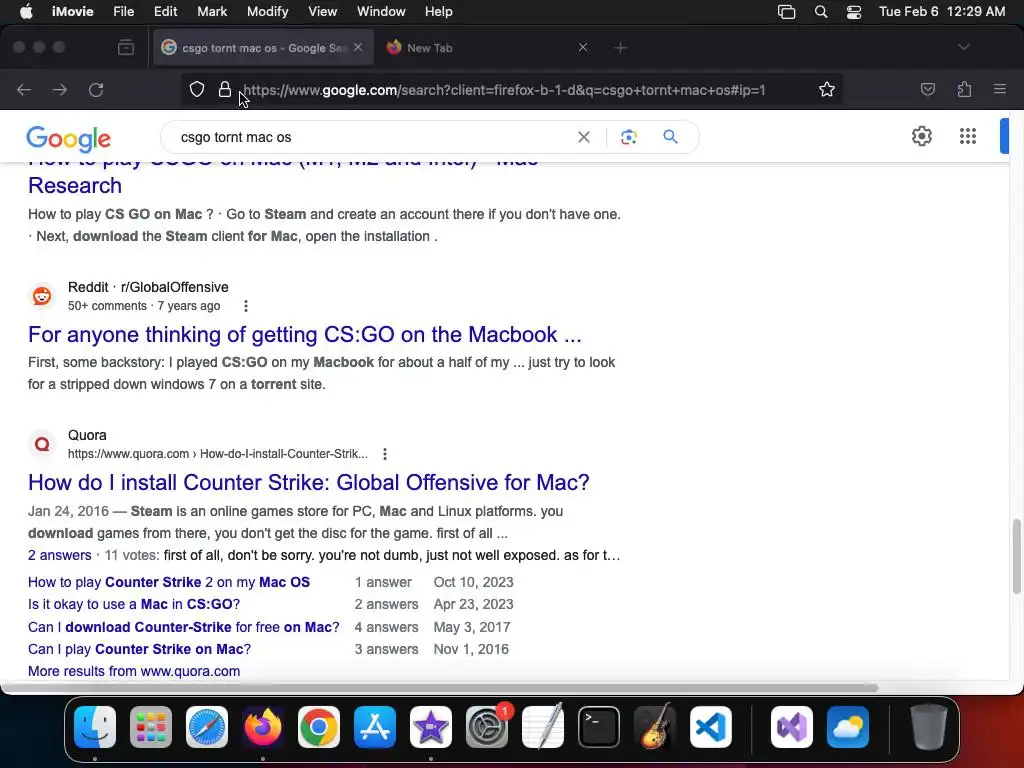1024x768 pixels.
Task: Go back to previous page
Action: pos(24,89)
